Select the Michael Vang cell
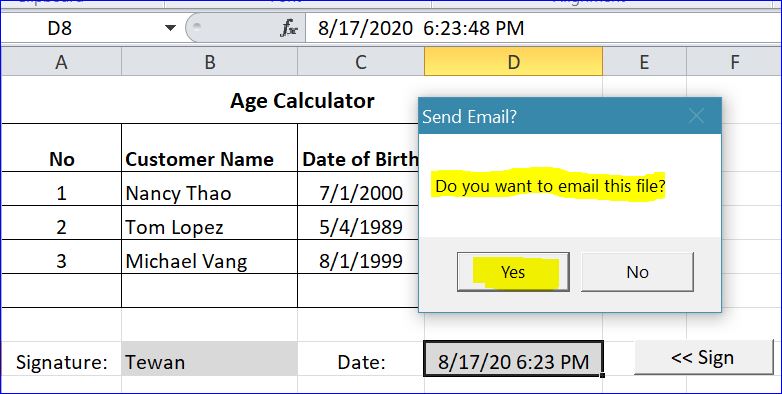The width and height of the screenshot is (782, 394). point(209,261)
